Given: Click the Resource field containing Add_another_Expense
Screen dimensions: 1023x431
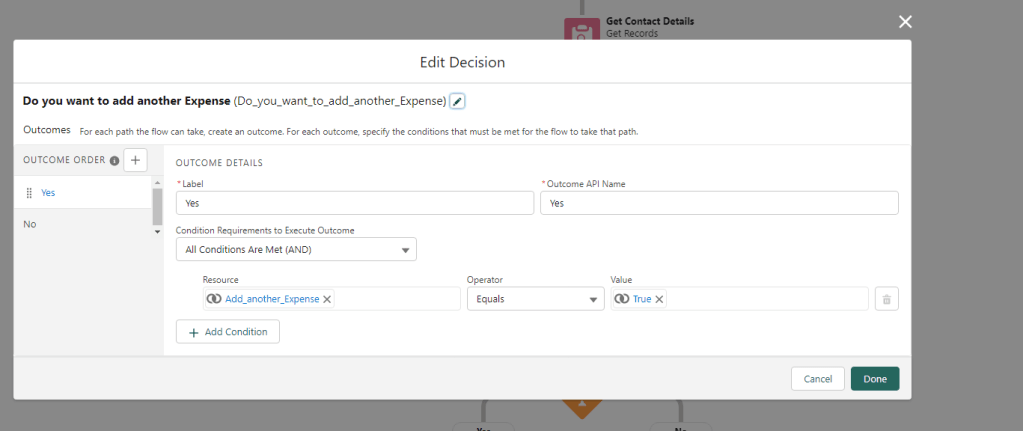Looking at the screenshot, I should [395, 299].
